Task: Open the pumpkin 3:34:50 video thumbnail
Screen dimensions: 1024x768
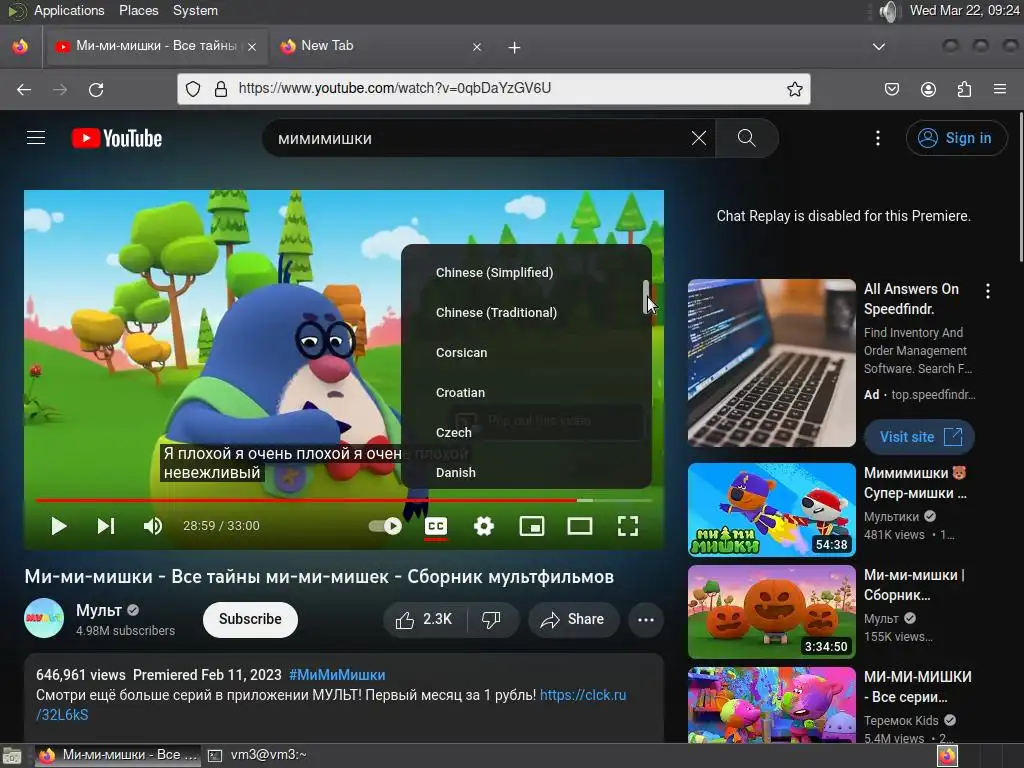Action: [x=771, y=611]
